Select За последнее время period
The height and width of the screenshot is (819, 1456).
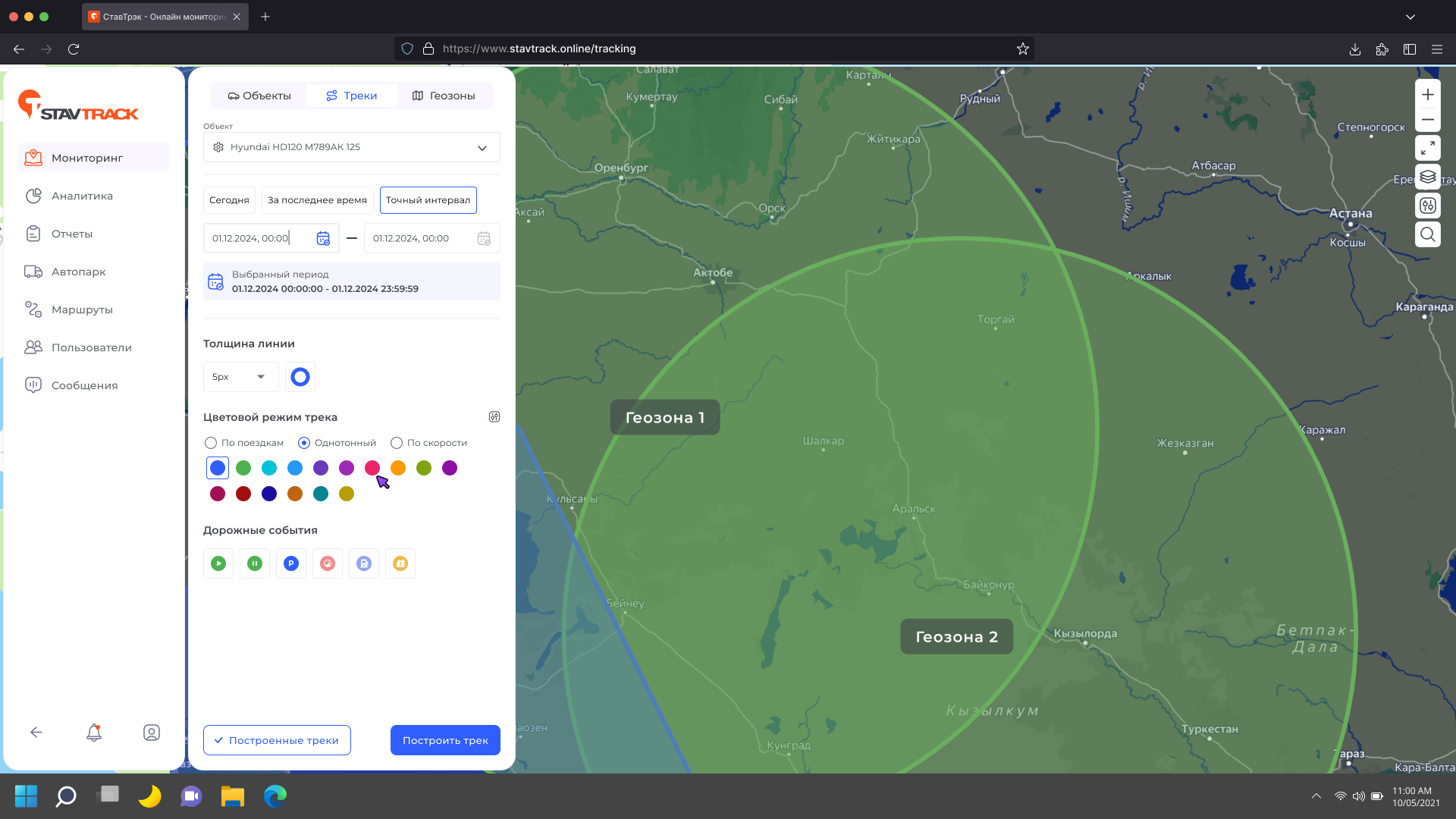coord(317,200)
